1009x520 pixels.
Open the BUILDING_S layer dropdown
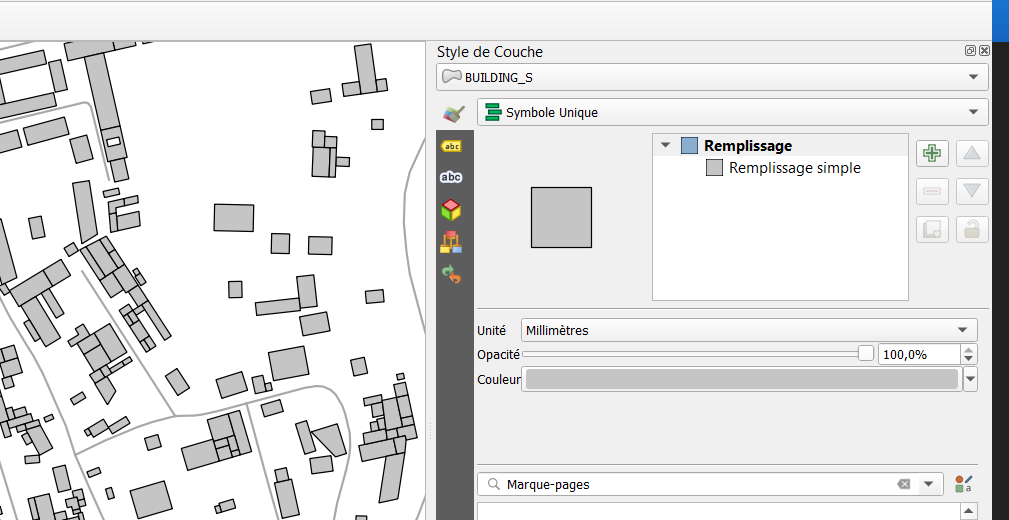coord(712,77)
